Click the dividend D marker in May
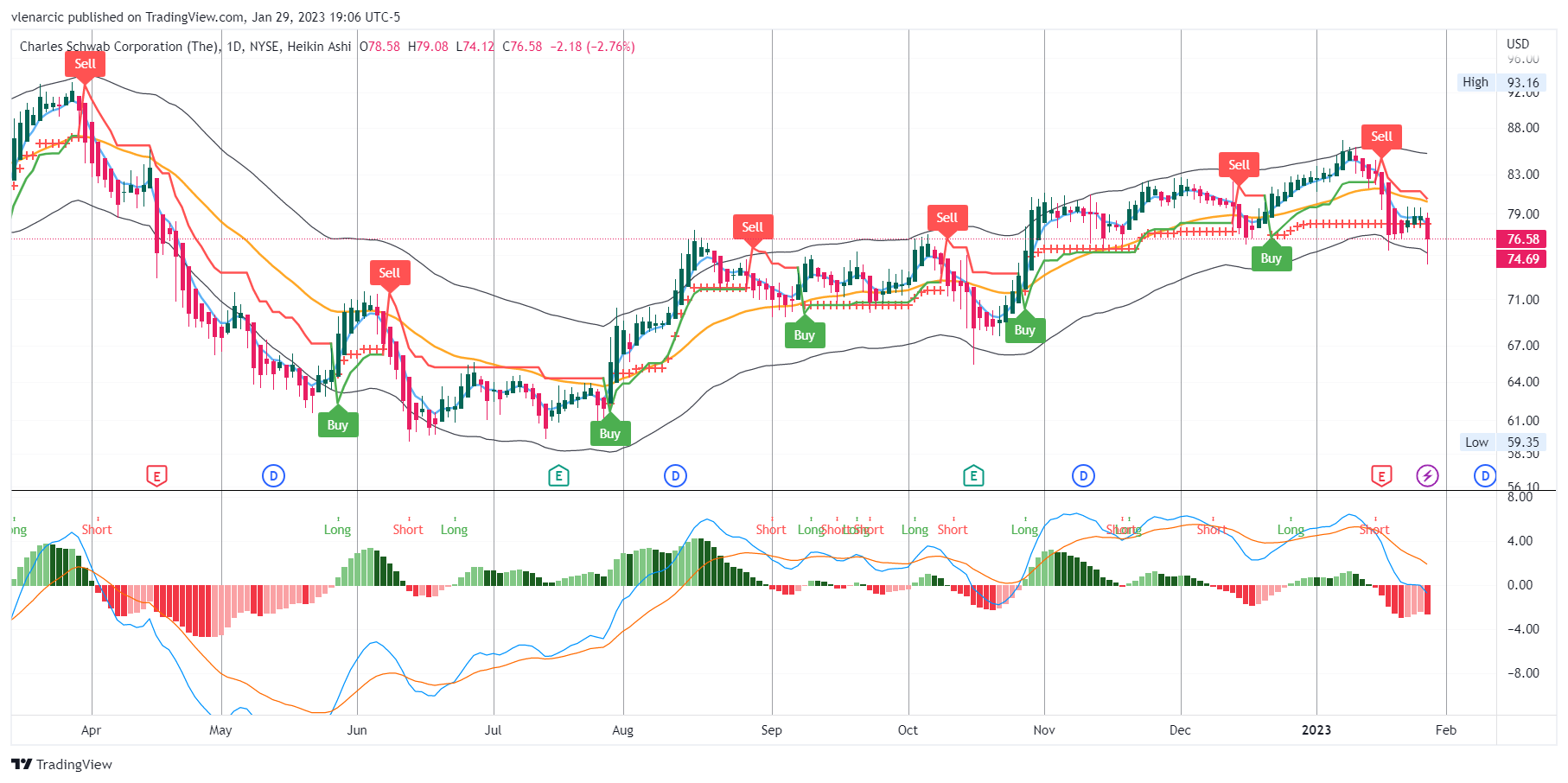The height and width of the screenshot is (783, 1568). pos(273,475)
